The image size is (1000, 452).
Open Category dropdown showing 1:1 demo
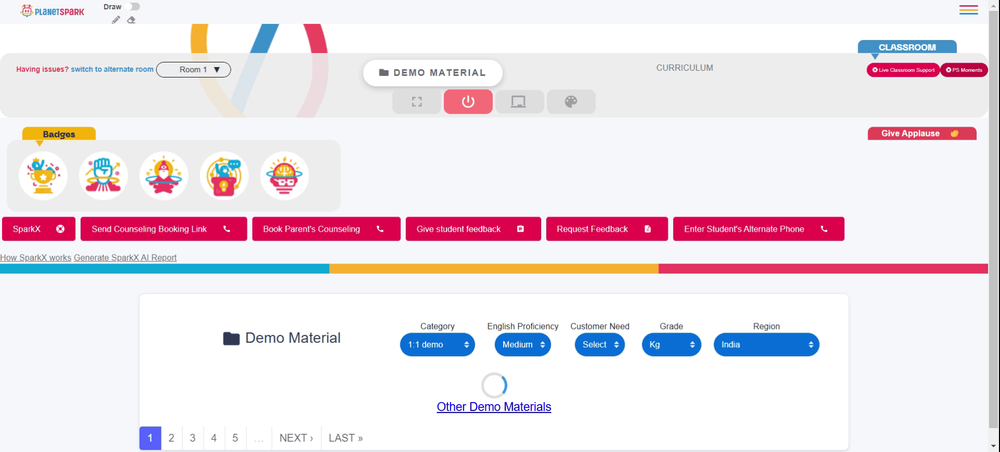click(x=438, y=344)
